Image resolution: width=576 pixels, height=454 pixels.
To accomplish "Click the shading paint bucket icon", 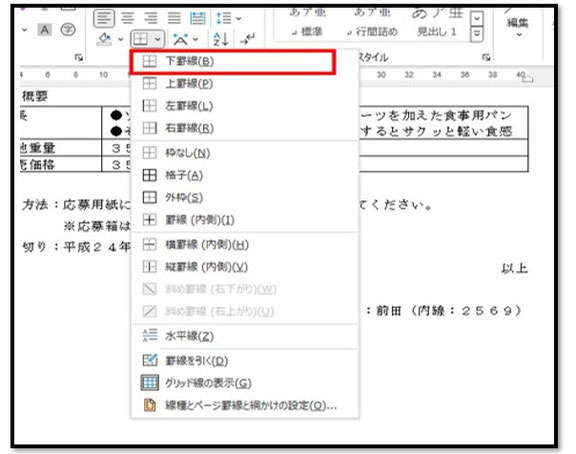I will [104, 39].
